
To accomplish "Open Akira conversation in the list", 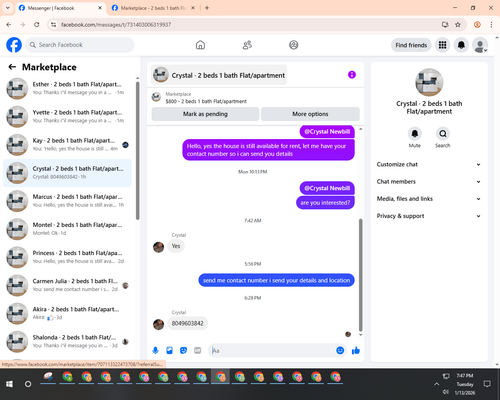I will pyautogui.click(x=67, y=313).
